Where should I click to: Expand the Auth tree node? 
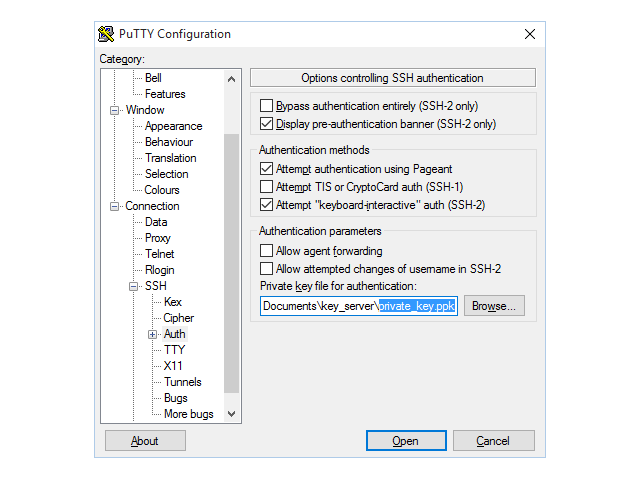(x=153, y=335)
